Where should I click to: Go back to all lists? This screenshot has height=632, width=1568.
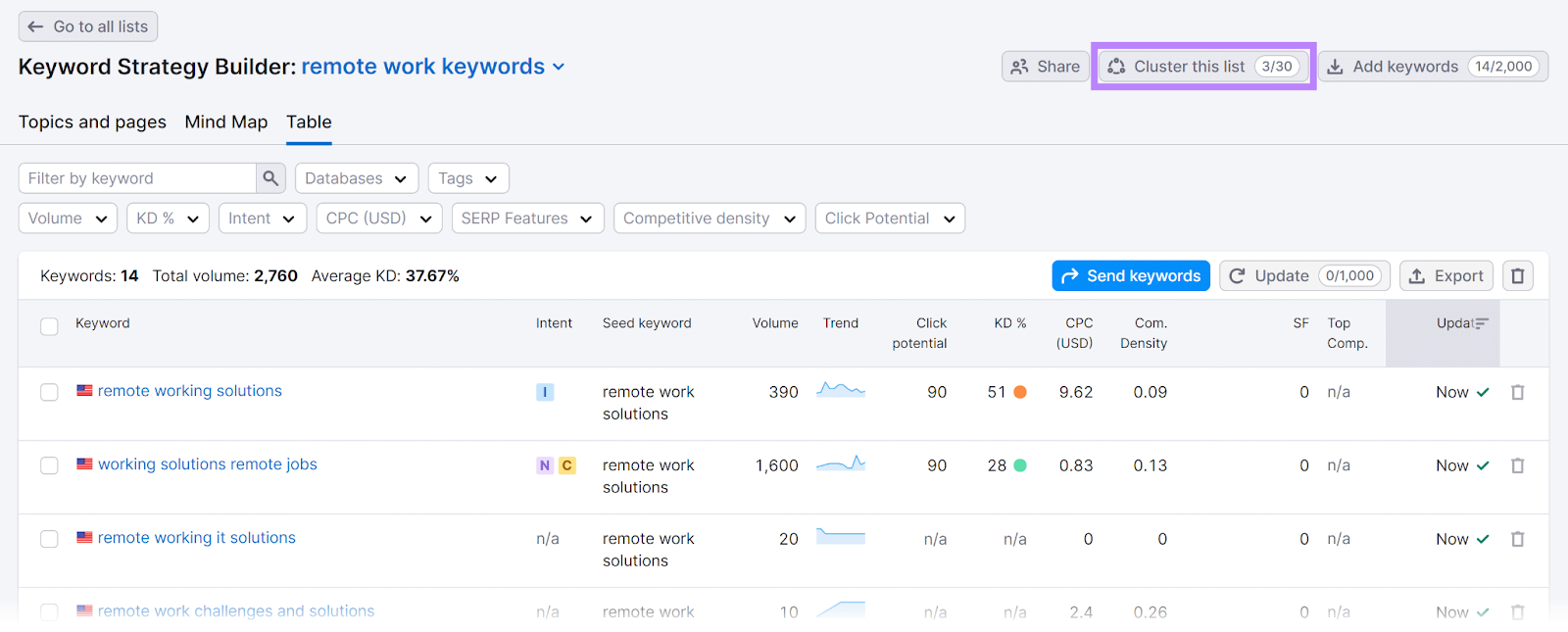coord(88,26)
